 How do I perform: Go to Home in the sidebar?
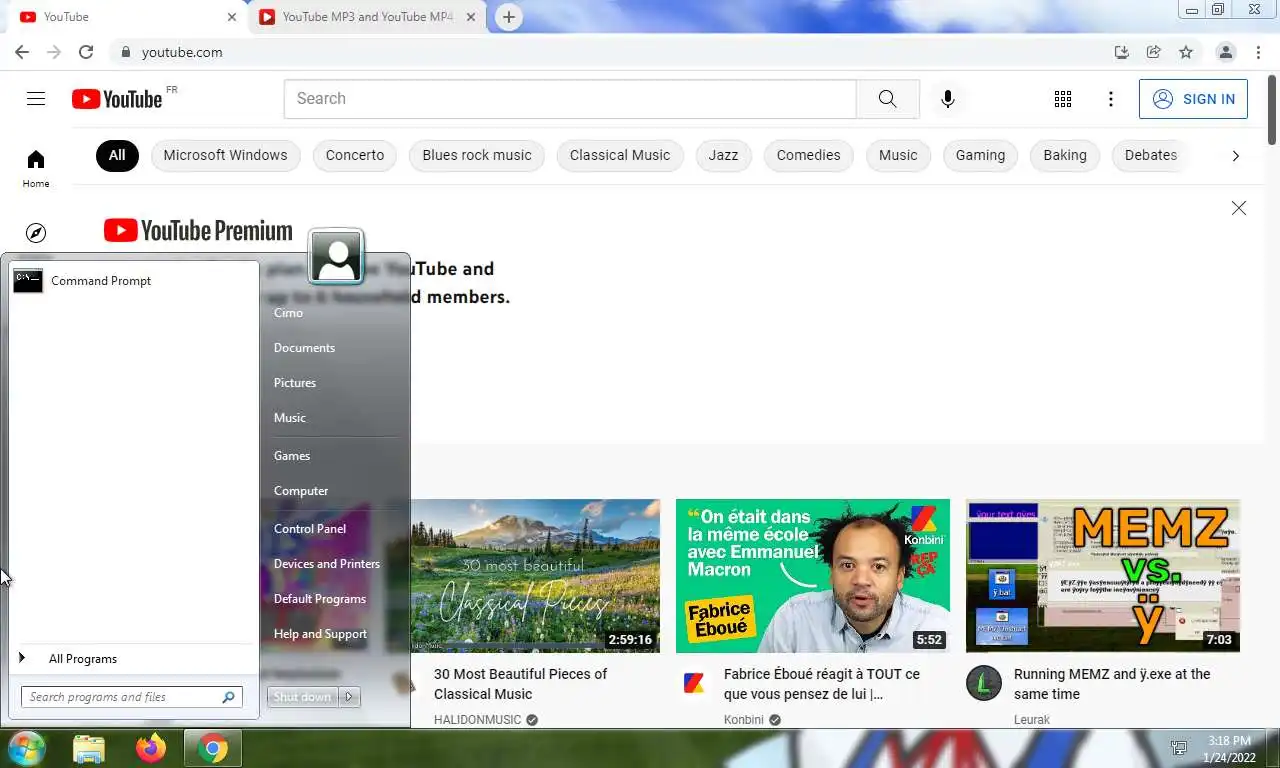36,168
